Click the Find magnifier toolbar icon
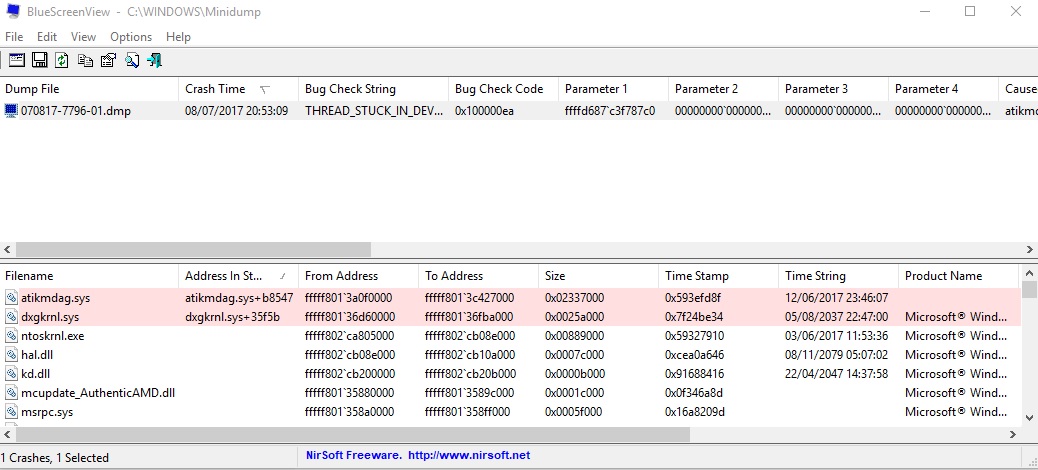This screenshot has width=1038, height=470. point(132,60)
